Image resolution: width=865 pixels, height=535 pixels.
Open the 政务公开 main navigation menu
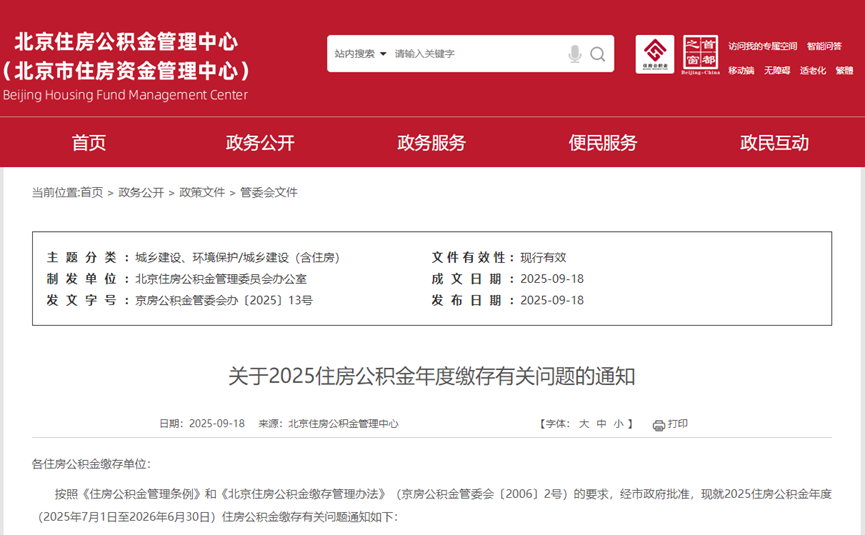[x=260, y=143]
